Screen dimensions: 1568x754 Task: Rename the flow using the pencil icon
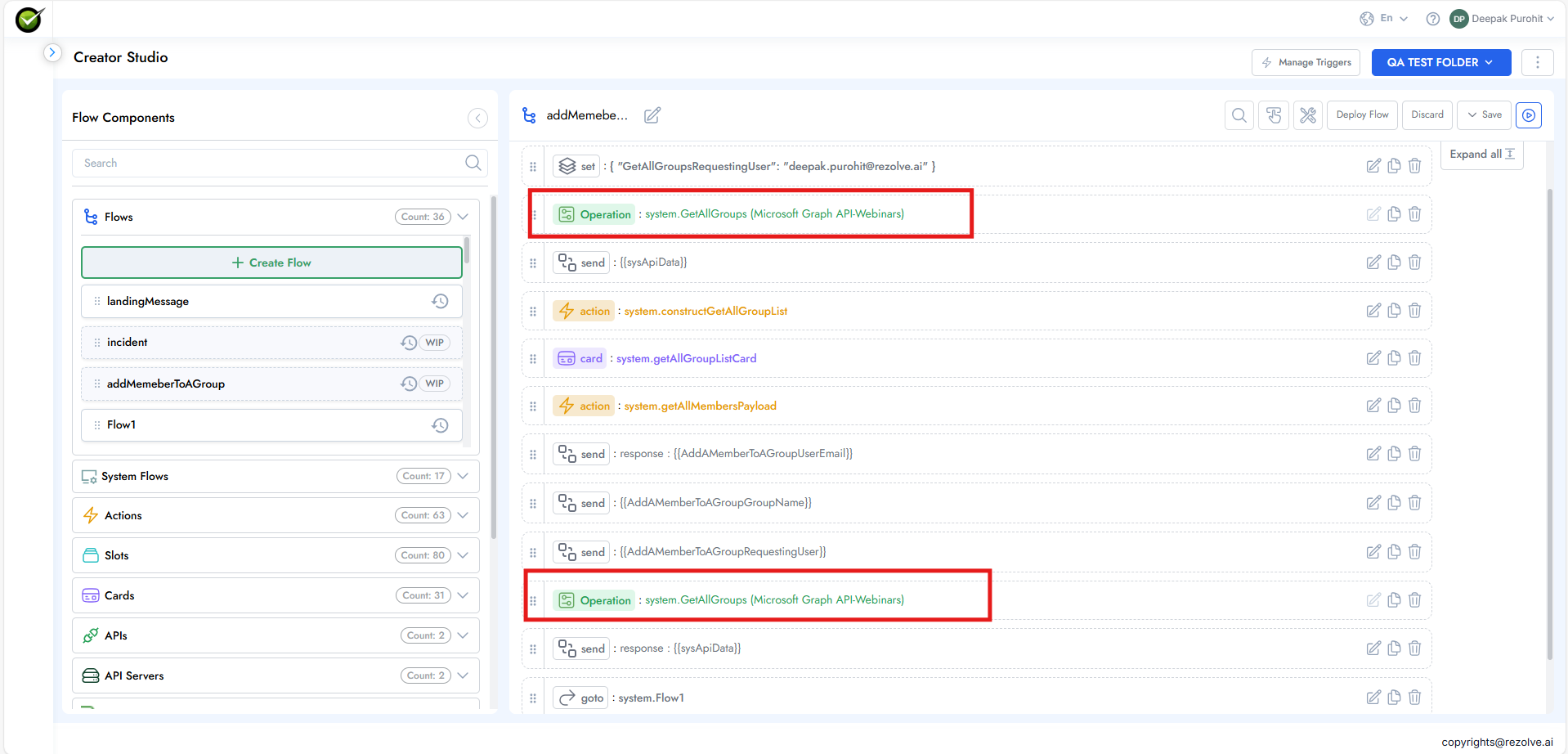[652, 115]
